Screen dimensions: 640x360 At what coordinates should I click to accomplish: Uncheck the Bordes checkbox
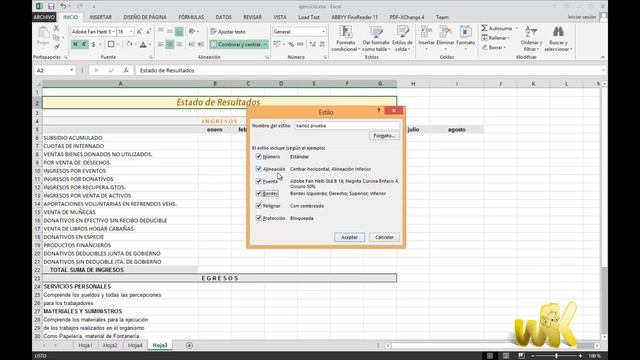point(258,193)
